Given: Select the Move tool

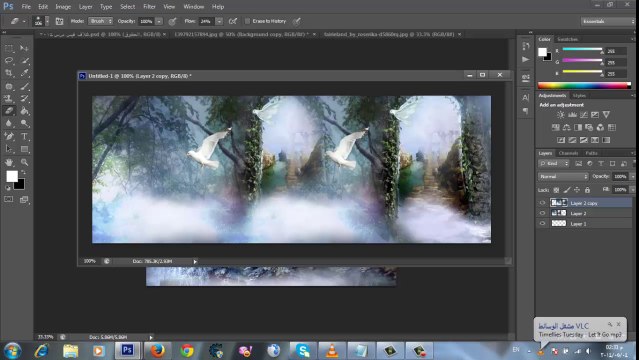Looking at the screenshot, I should tap(24, 49).
